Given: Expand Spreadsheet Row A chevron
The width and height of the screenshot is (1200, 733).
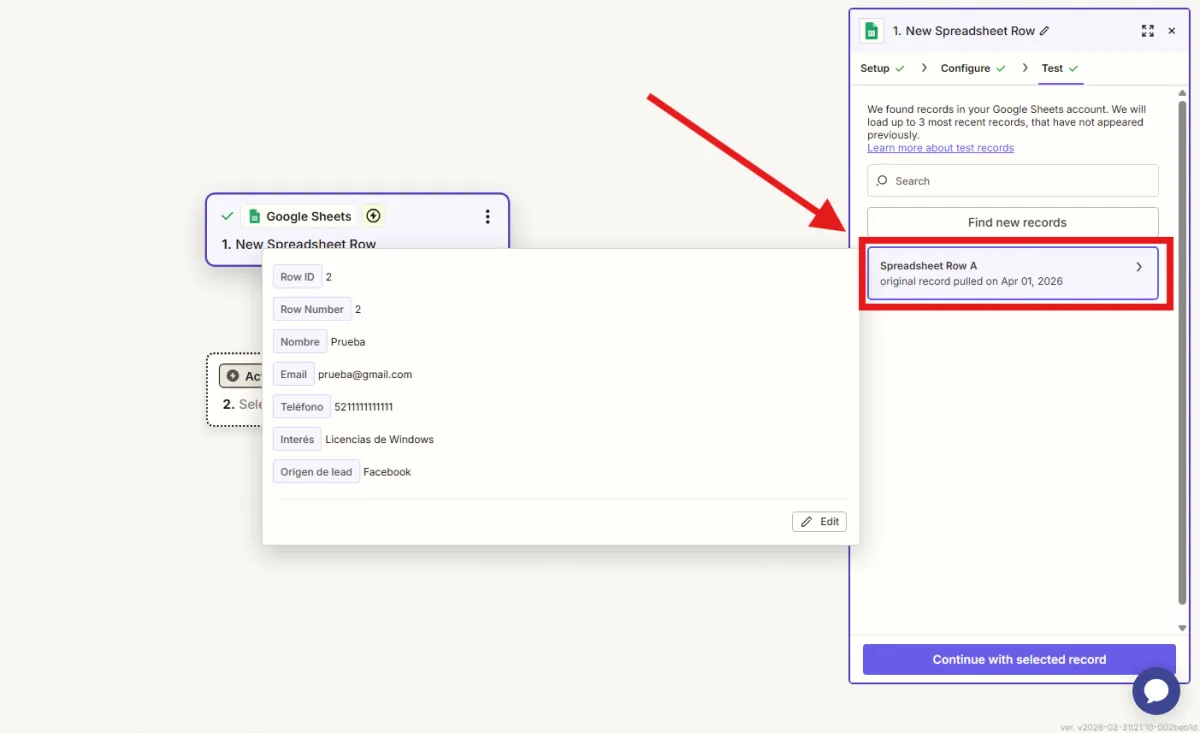Looking at the screenshot, I should click(1139, 267).
